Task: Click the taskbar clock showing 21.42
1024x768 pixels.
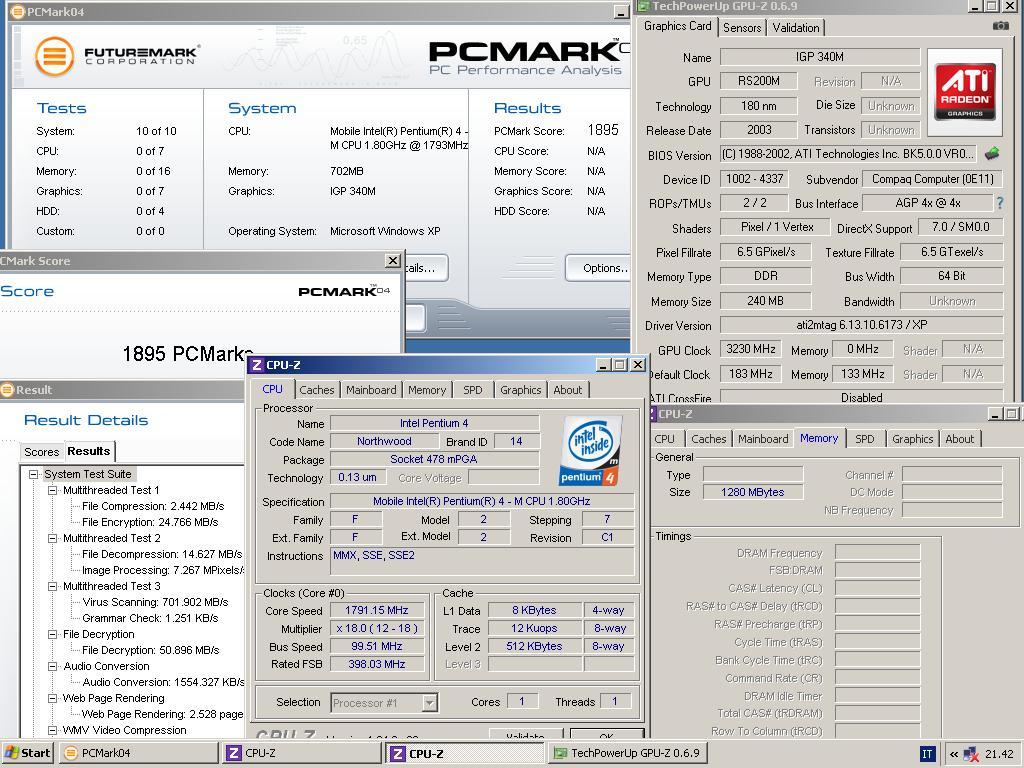Action: (x=999, y=754)
